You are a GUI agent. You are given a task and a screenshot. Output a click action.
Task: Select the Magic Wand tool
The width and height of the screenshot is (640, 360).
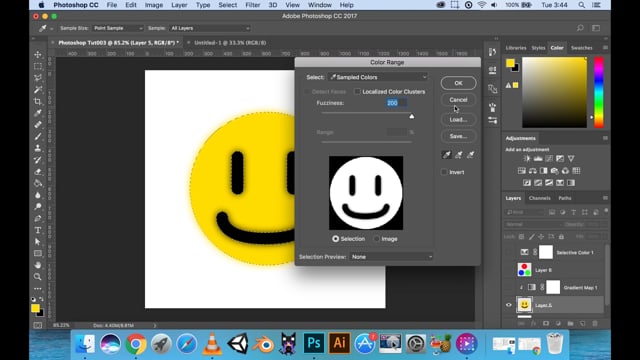click(38, 89)
